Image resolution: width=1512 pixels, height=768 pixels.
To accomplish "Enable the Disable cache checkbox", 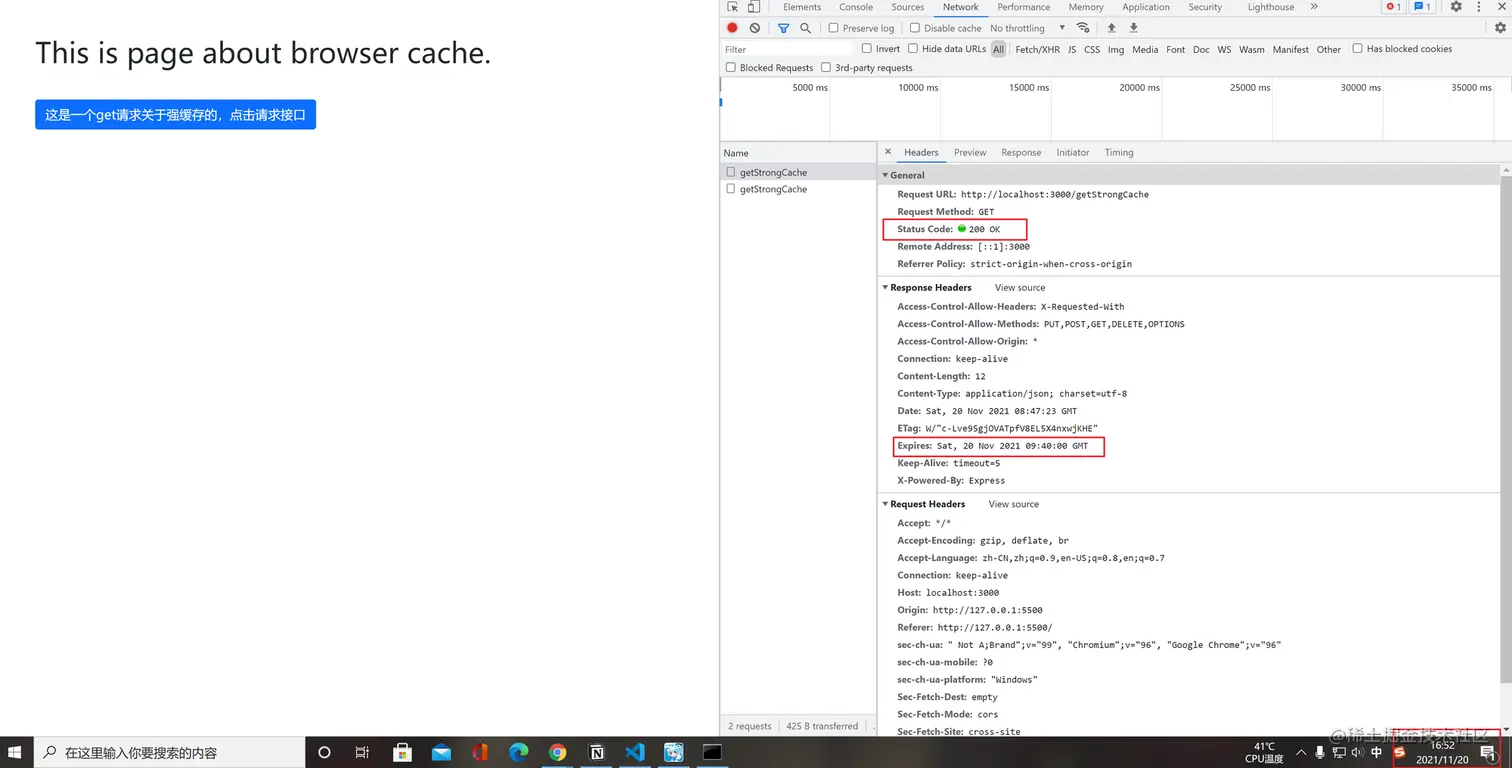I will click(x=916, y=28).
